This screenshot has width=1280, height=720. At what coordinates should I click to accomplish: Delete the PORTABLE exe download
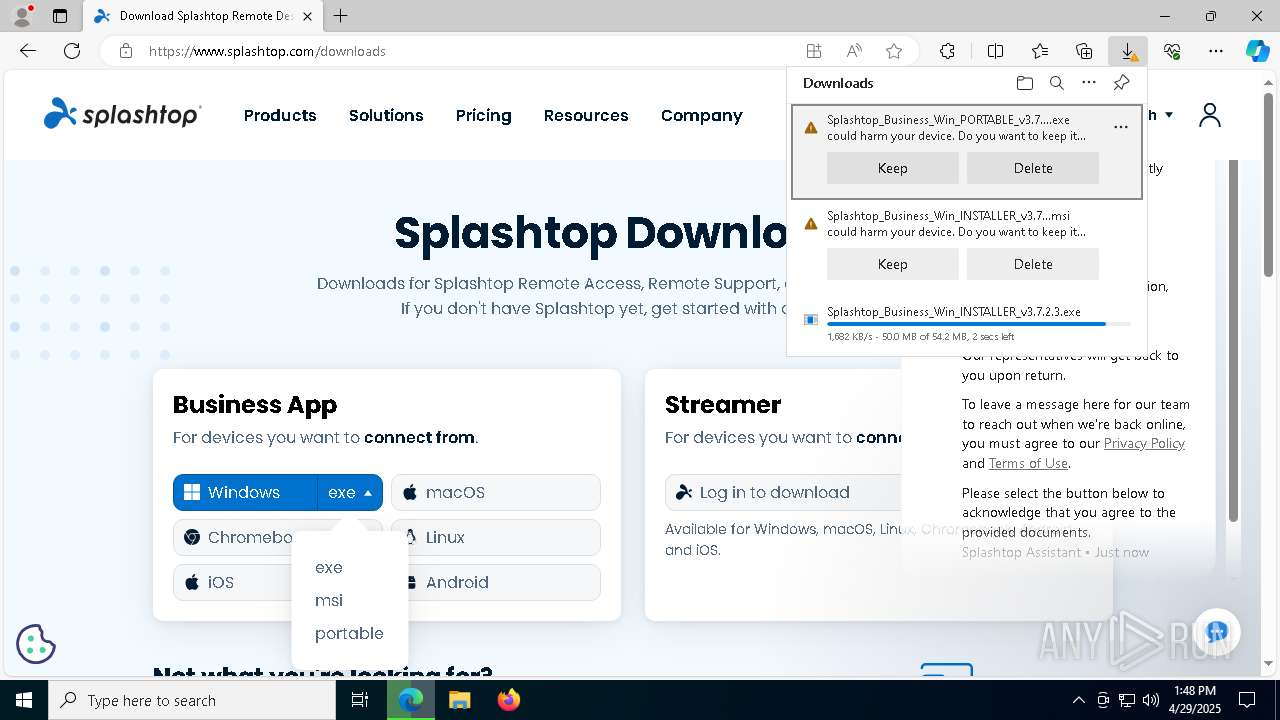(1033, 168)
